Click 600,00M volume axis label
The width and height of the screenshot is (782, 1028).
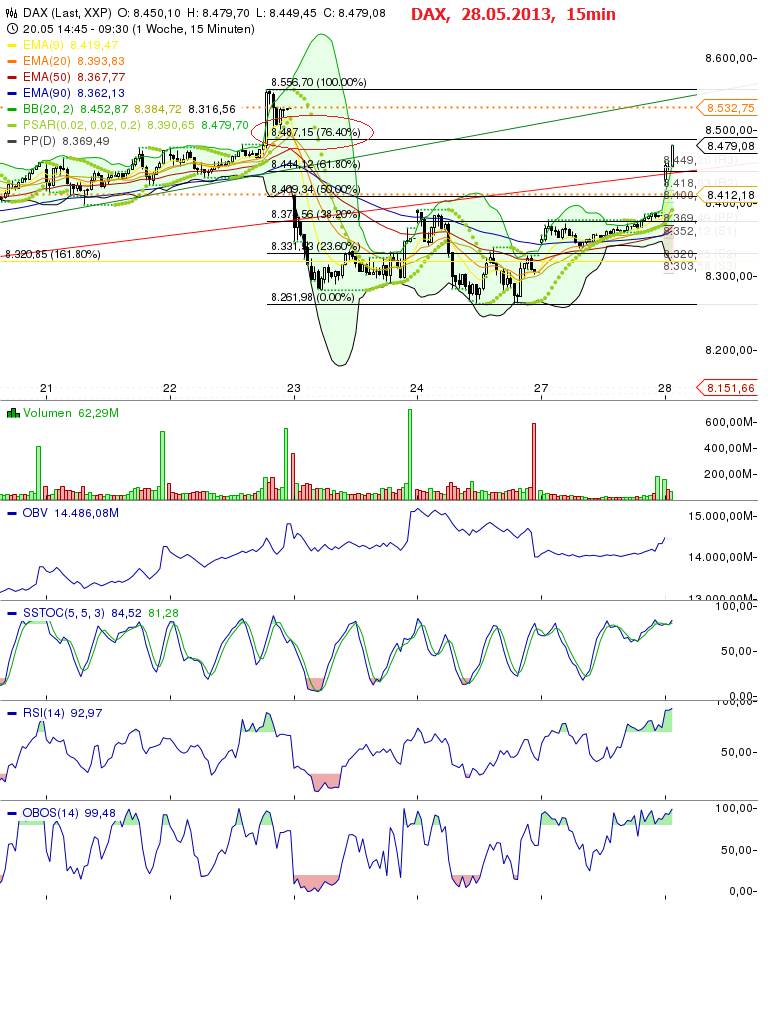730,422
